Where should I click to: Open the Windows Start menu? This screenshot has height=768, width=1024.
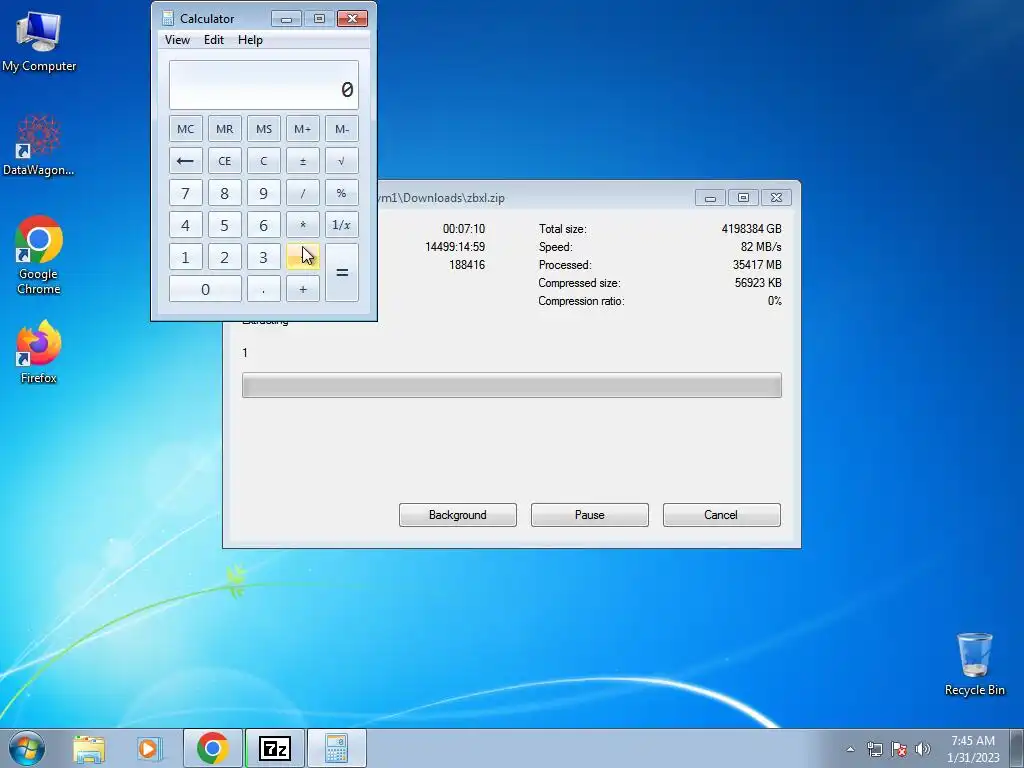pos(27,748)
